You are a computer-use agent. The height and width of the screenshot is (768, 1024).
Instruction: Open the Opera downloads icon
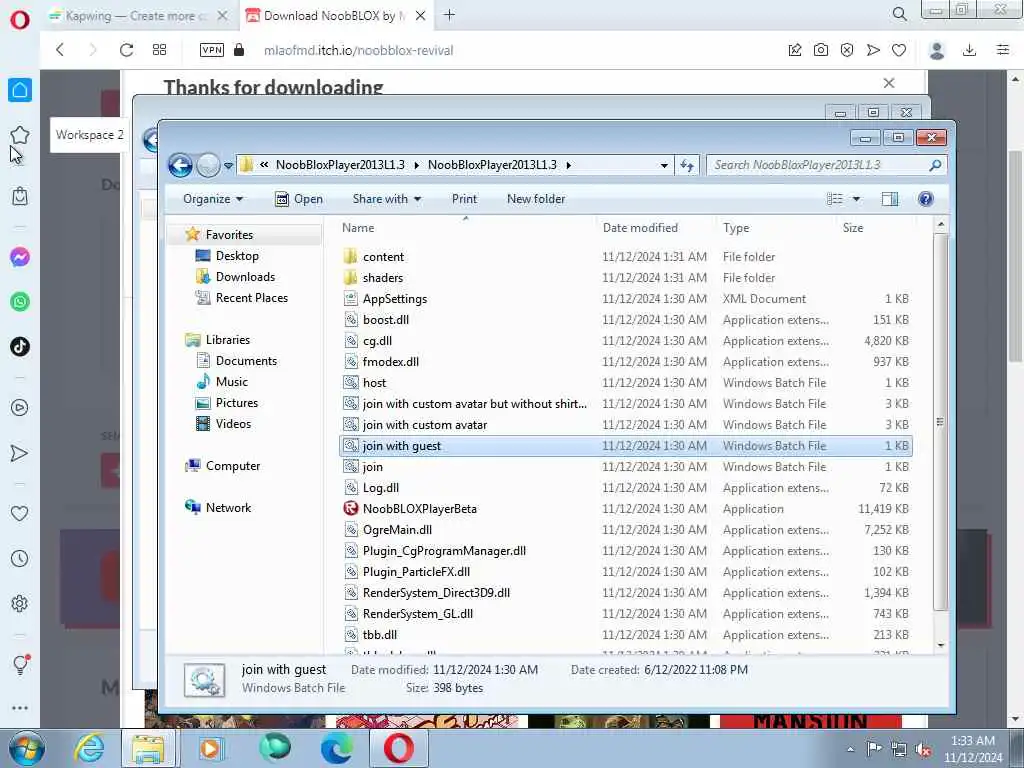click(x=970, y=50)
